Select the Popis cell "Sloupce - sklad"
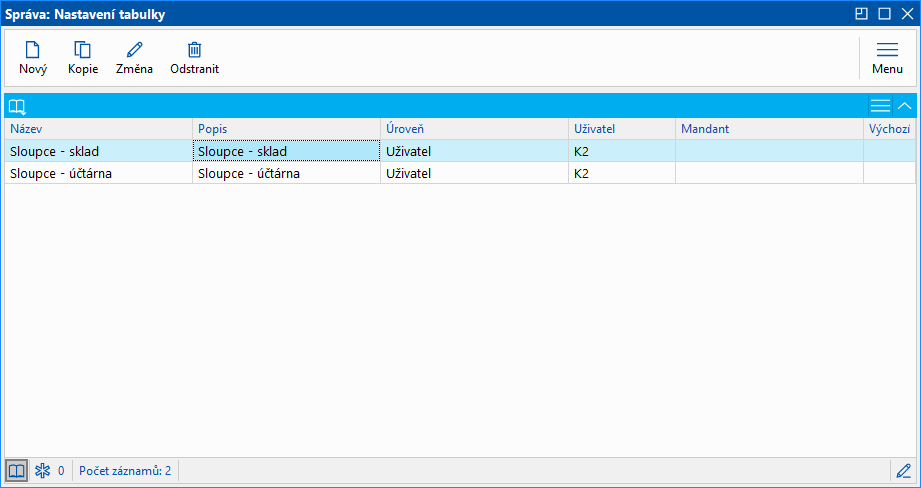Screen dimensions: 921x488 coord(287,151)
